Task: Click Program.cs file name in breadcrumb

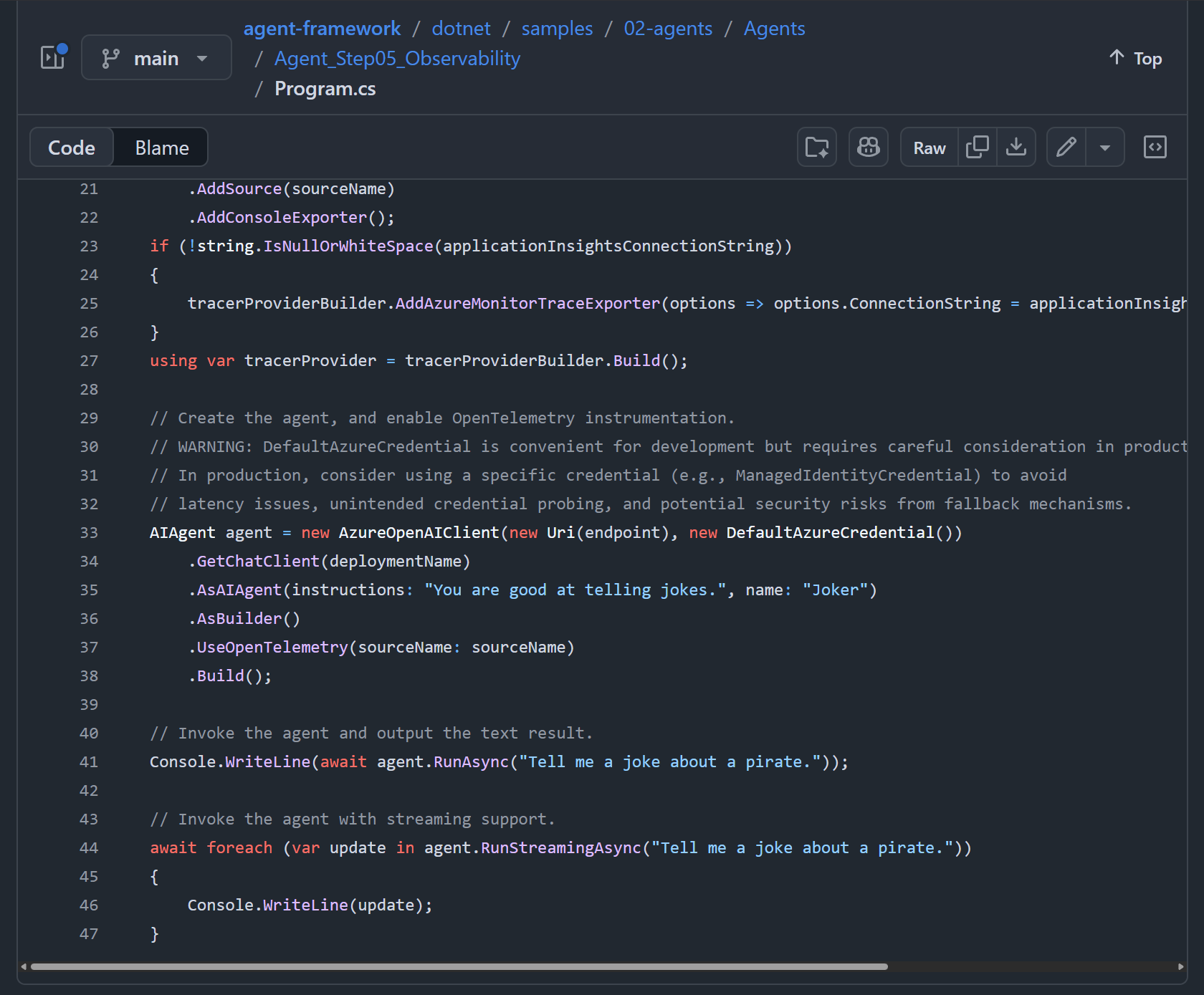Action: pyautogui.click(x=325, y=89)
